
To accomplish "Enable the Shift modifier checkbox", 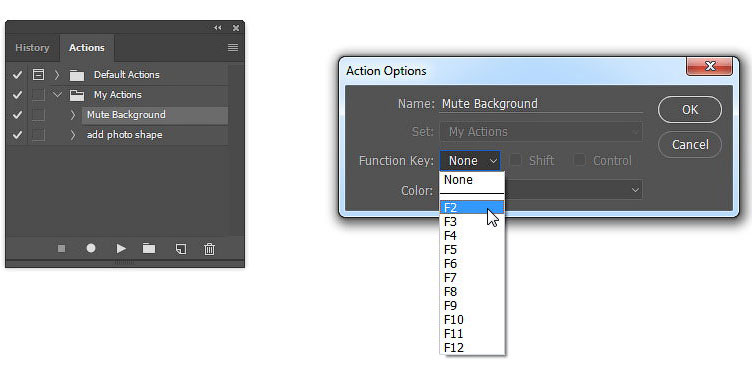I will [516, 160].
